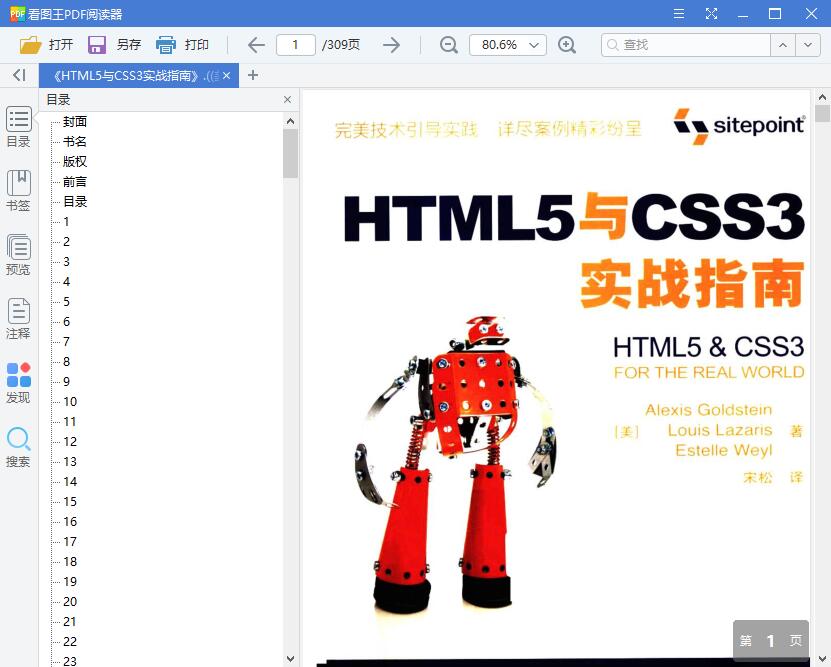Image resolution: width=831 pixels, height=667 pixels.
Task: Open the 书签 bookmarks sidebar panel
Action: tap(19, 191)
